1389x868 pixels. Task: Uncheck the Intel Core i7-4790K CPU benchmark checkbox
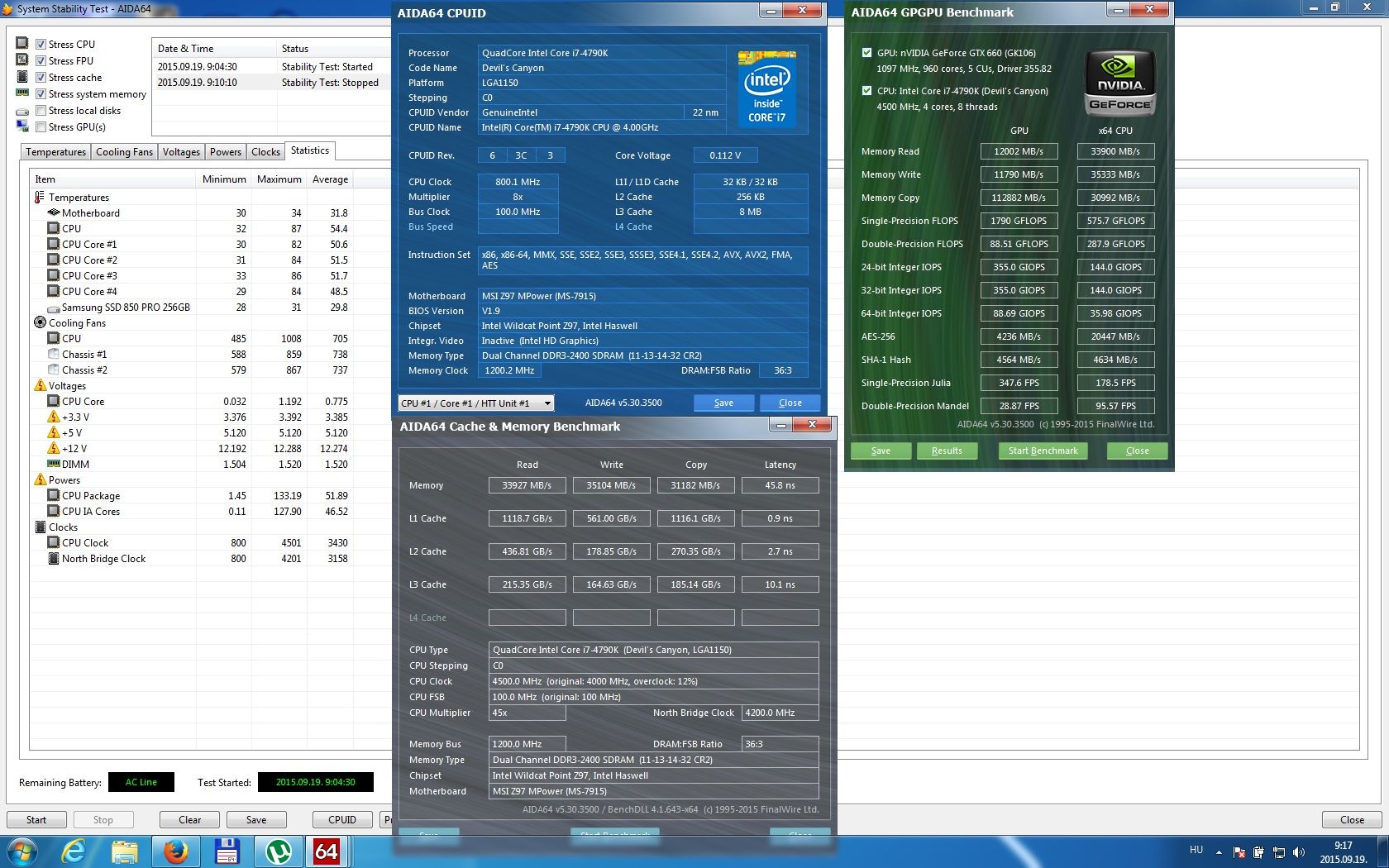[x=866, y=91]
